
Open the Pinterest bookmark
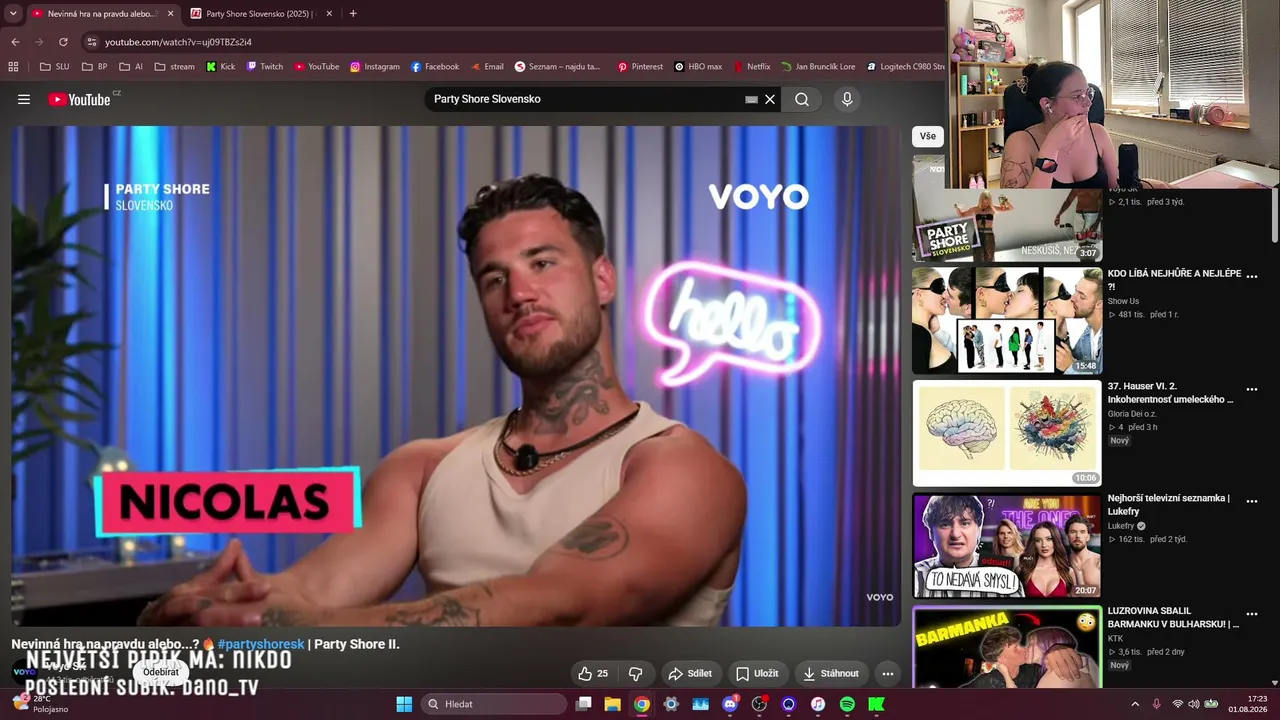(x=640, y=67)
